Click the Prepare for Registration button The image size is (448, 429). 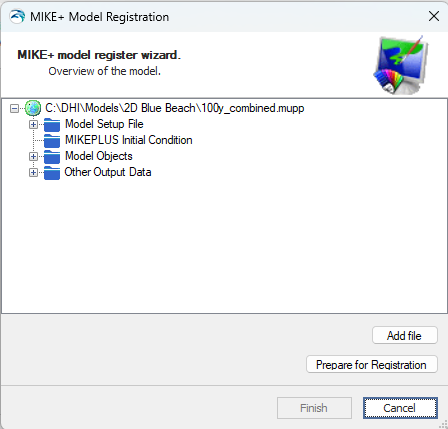372,364
